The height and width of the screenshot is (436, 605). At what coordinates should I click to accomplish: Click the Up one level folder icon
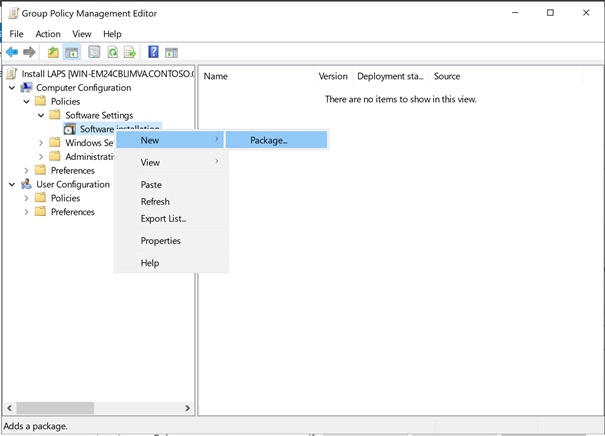(53, 52)
